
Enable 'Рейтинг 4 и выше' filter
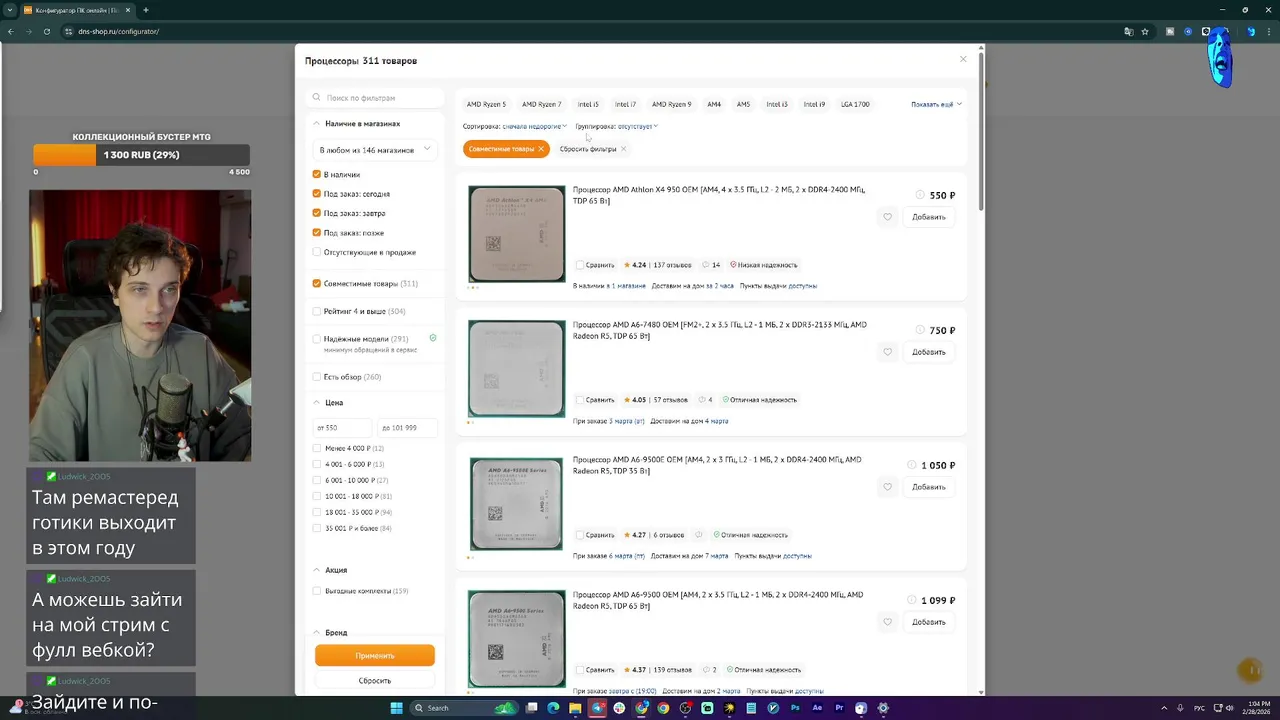317,311
